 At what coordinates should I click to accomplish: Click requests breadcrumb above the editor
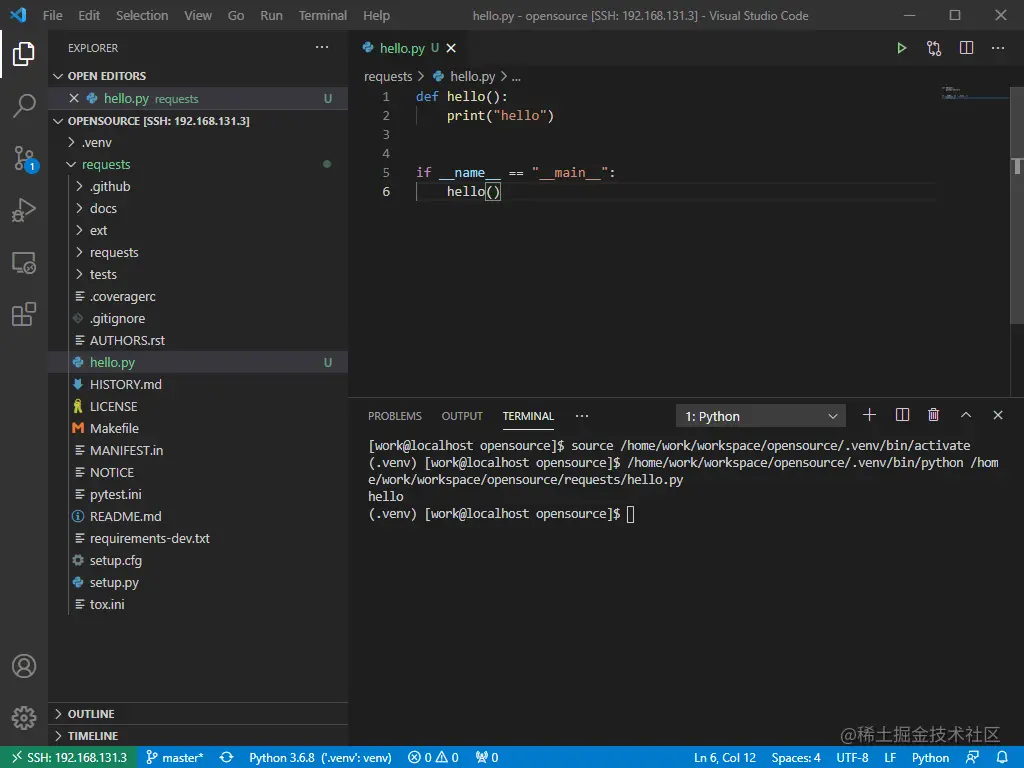(x=388, y=76)
